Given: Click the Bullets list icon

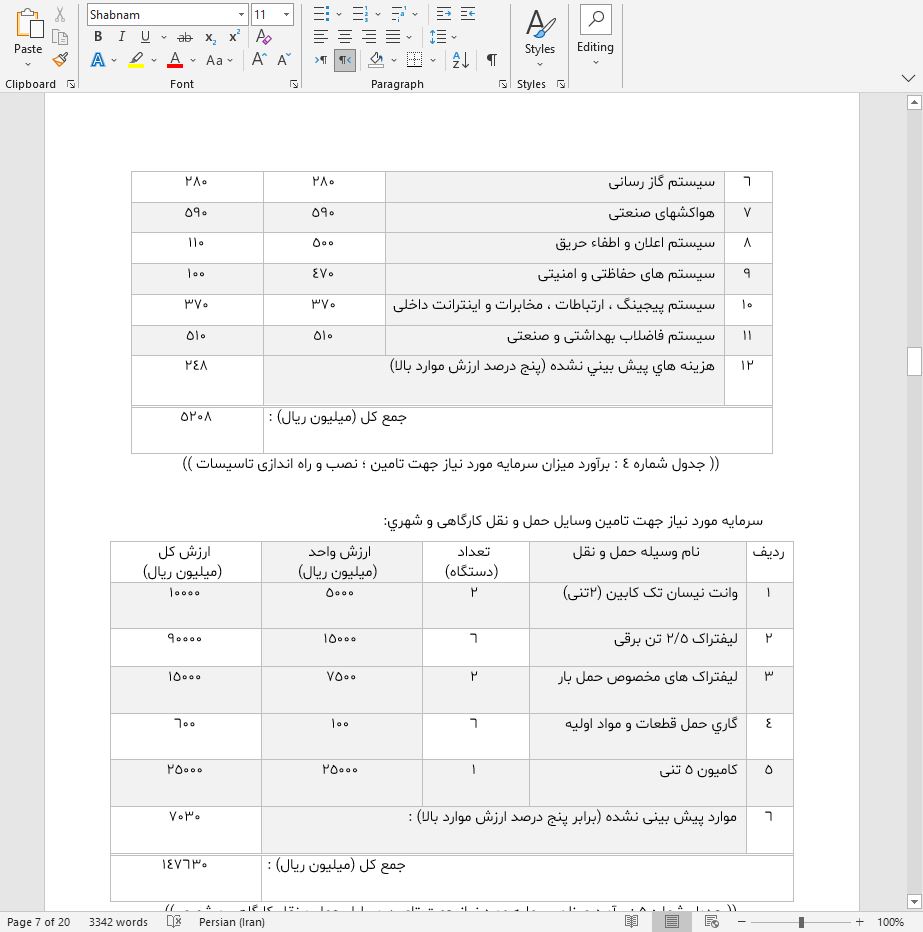Looking at the screenshot, I should 322,14.
